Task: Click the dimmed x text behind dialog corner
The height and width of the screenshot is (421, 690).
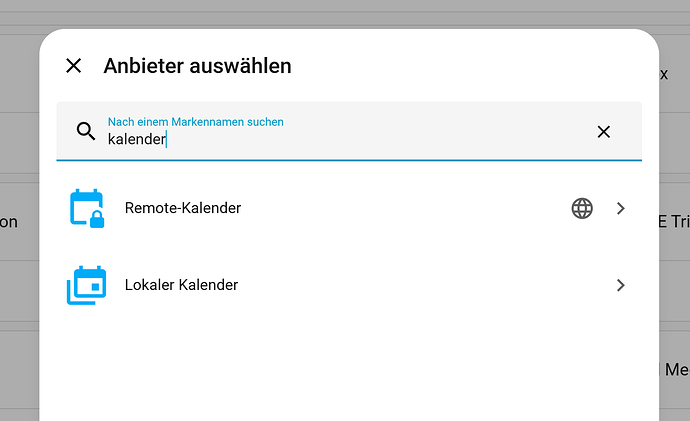Action: pyautogui.click(x=664, y=74)
